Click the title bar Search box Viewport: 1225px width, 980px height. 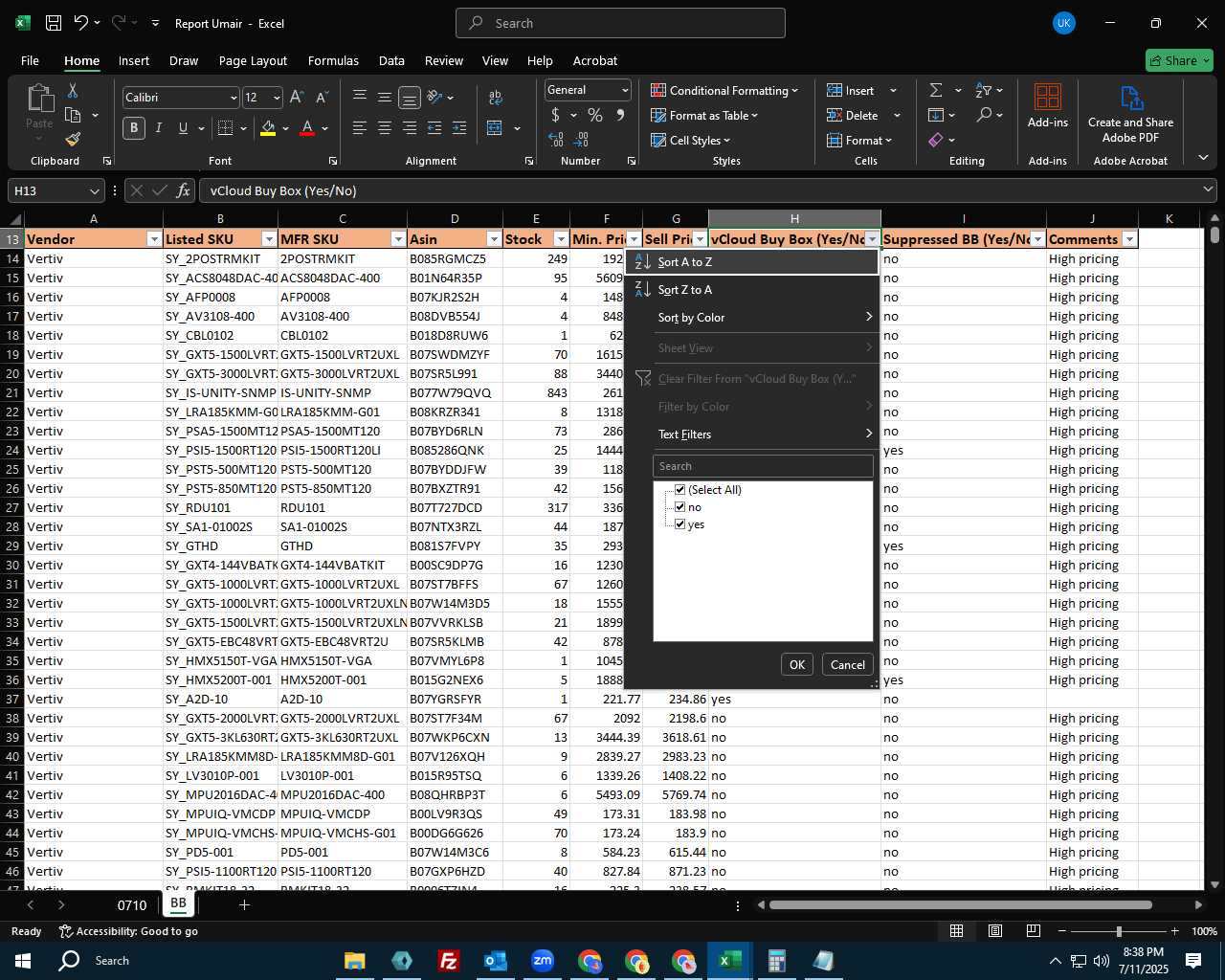(x=620, y=23)
